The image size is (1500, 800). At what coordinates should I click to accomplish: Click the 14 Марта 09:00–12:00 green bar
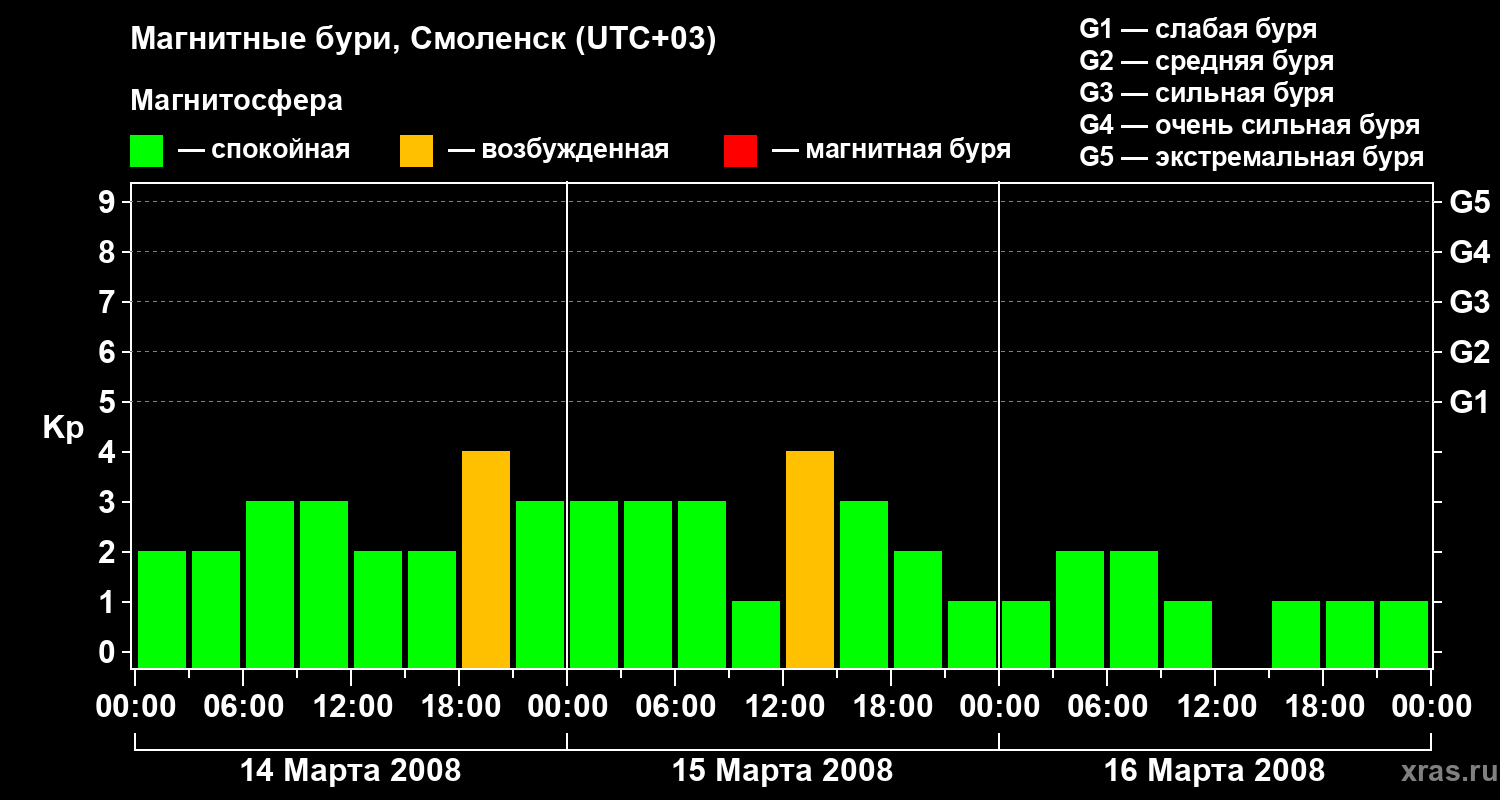324,585
